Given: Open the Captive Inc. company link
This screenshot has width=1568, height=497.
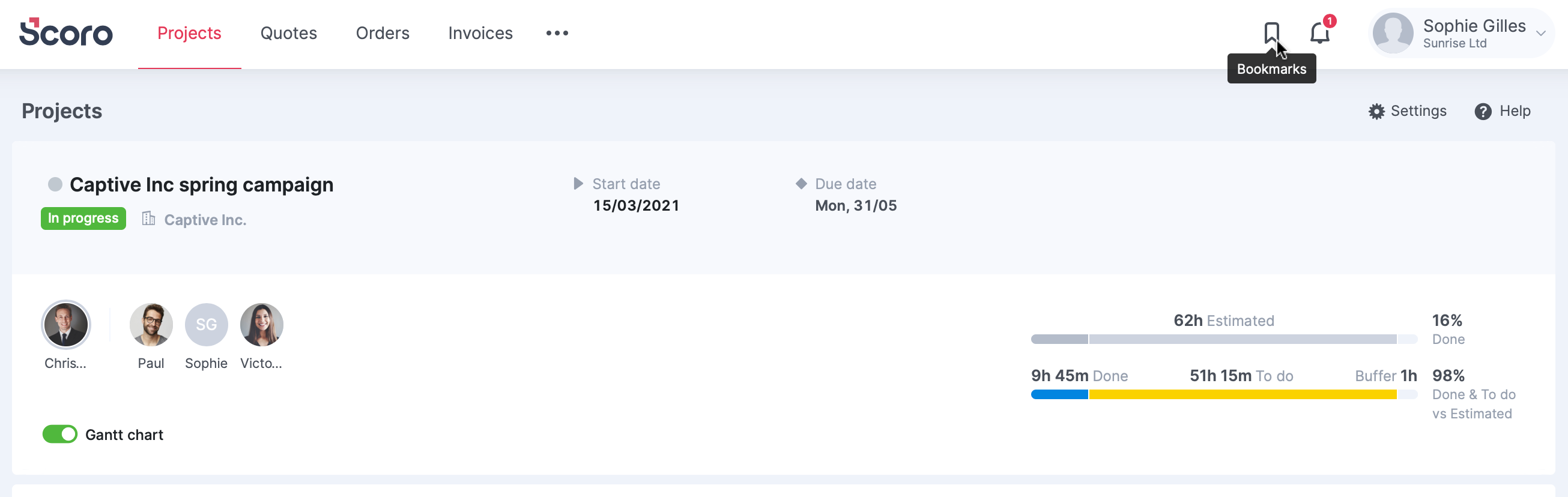Looking at the screenshot, I should pyautogui.click(x=205, y=219).
